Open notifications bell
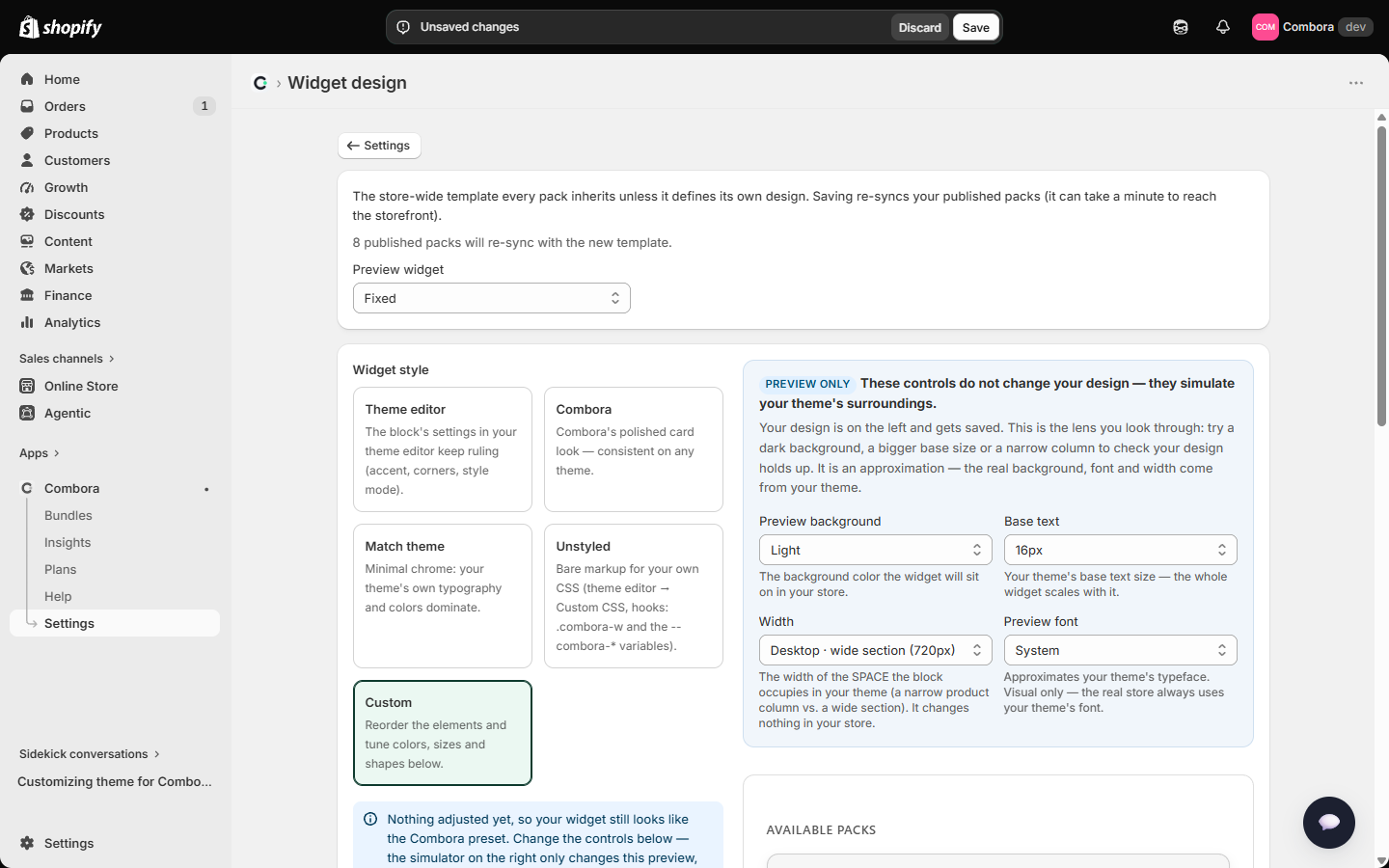The height and width of the screenshot is (868, 1389). 1223,27
